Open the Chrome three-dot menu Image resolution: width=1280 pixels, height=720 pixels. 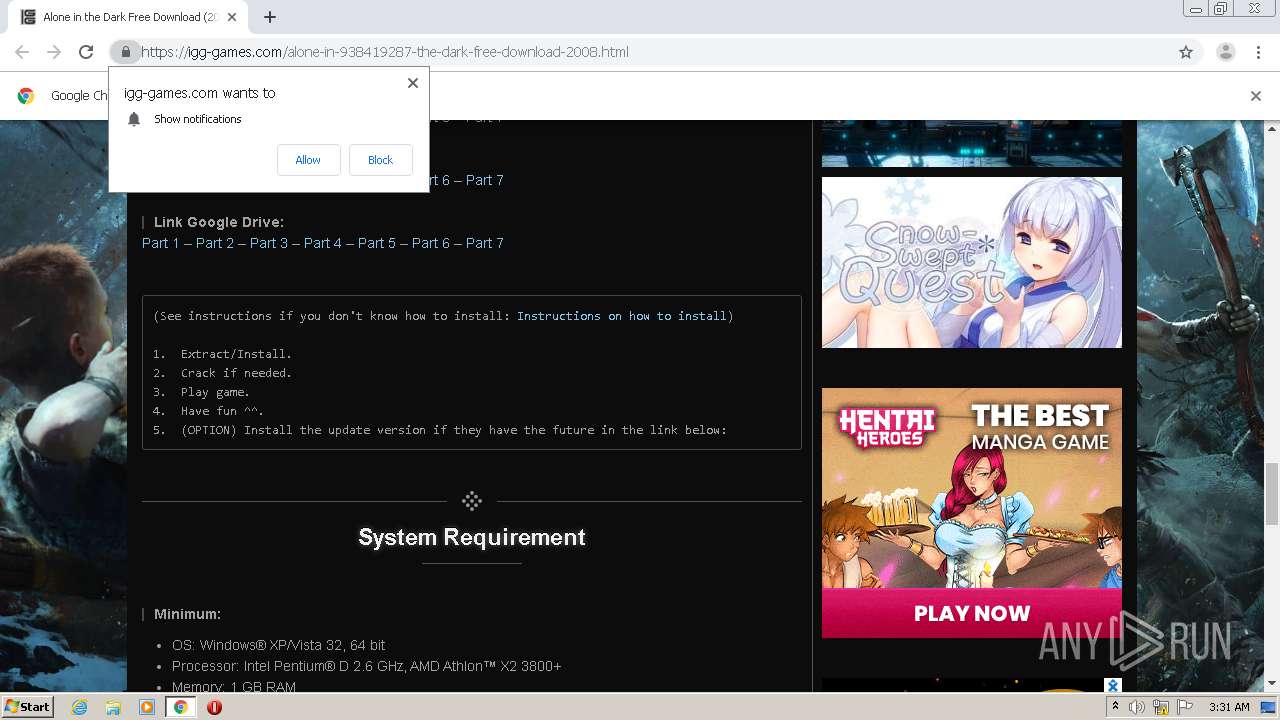(x=1258, y=52)
